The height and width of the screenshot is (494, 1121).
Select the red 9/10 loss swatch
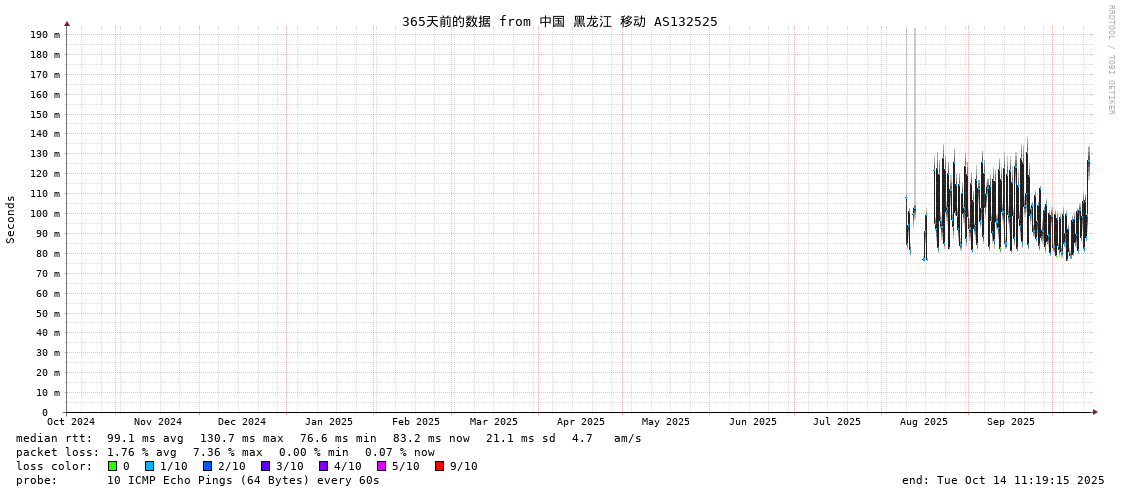coord(439,466)
